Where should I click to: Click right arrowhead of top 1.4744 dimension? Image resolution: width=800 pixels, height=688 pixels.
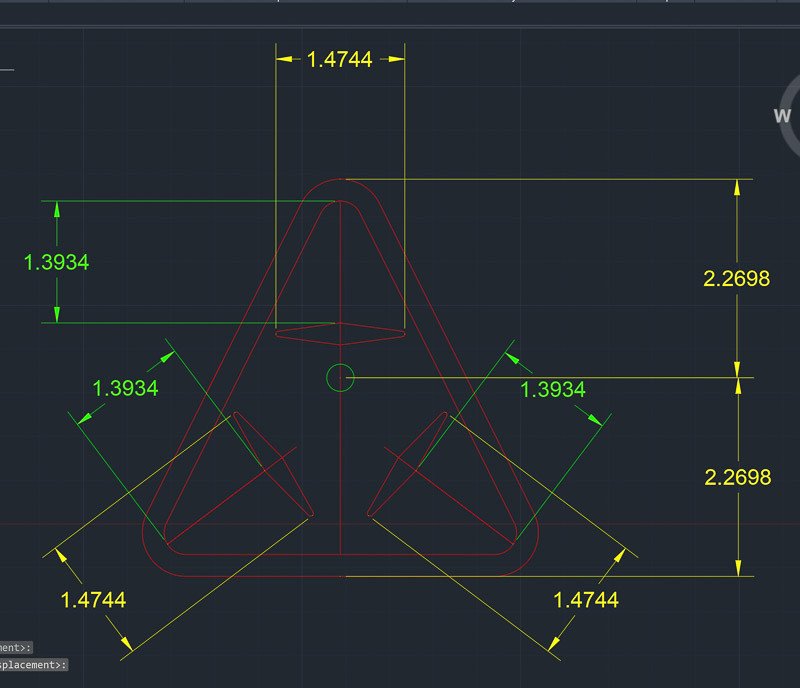click(x=394, y=60)
